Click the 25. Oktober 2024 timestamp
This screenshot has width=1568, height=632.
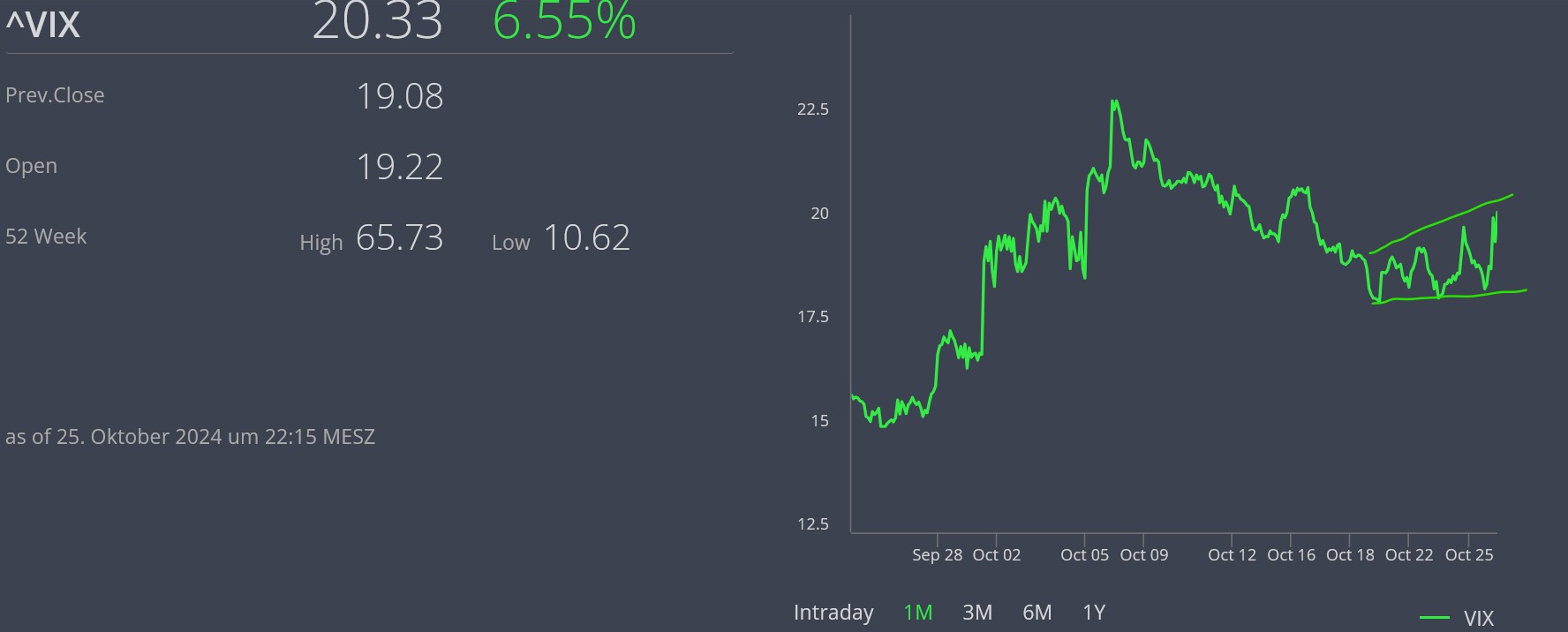coord(190,437)
